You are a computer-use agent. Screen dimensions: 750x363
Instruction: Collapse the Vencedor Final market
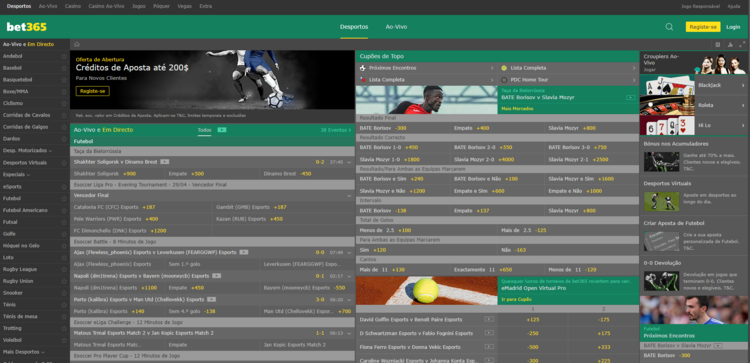point(349,196)
